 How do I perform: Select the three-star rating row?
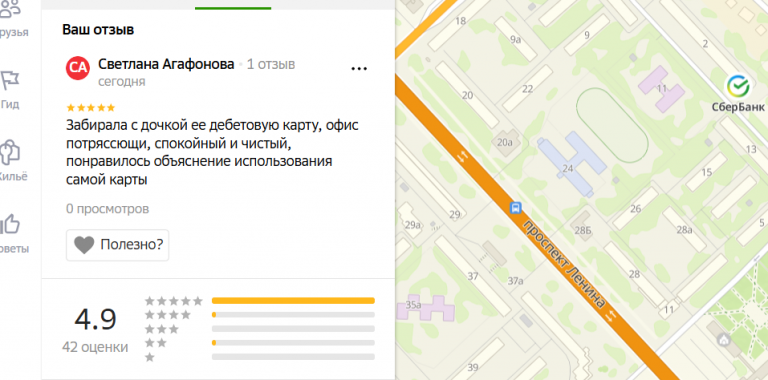tap(260, 329)
